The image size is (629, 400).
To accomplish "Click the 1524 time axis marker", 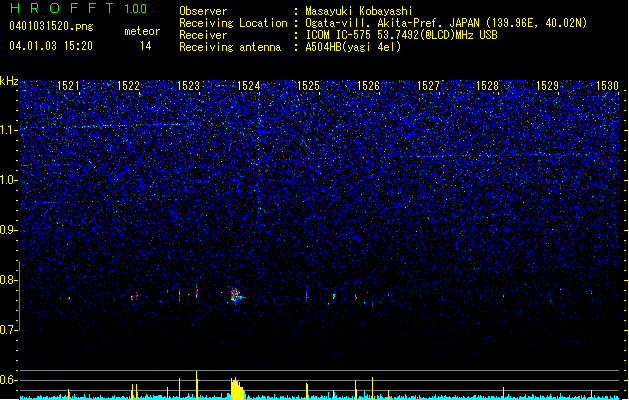I will coord(248,86).
